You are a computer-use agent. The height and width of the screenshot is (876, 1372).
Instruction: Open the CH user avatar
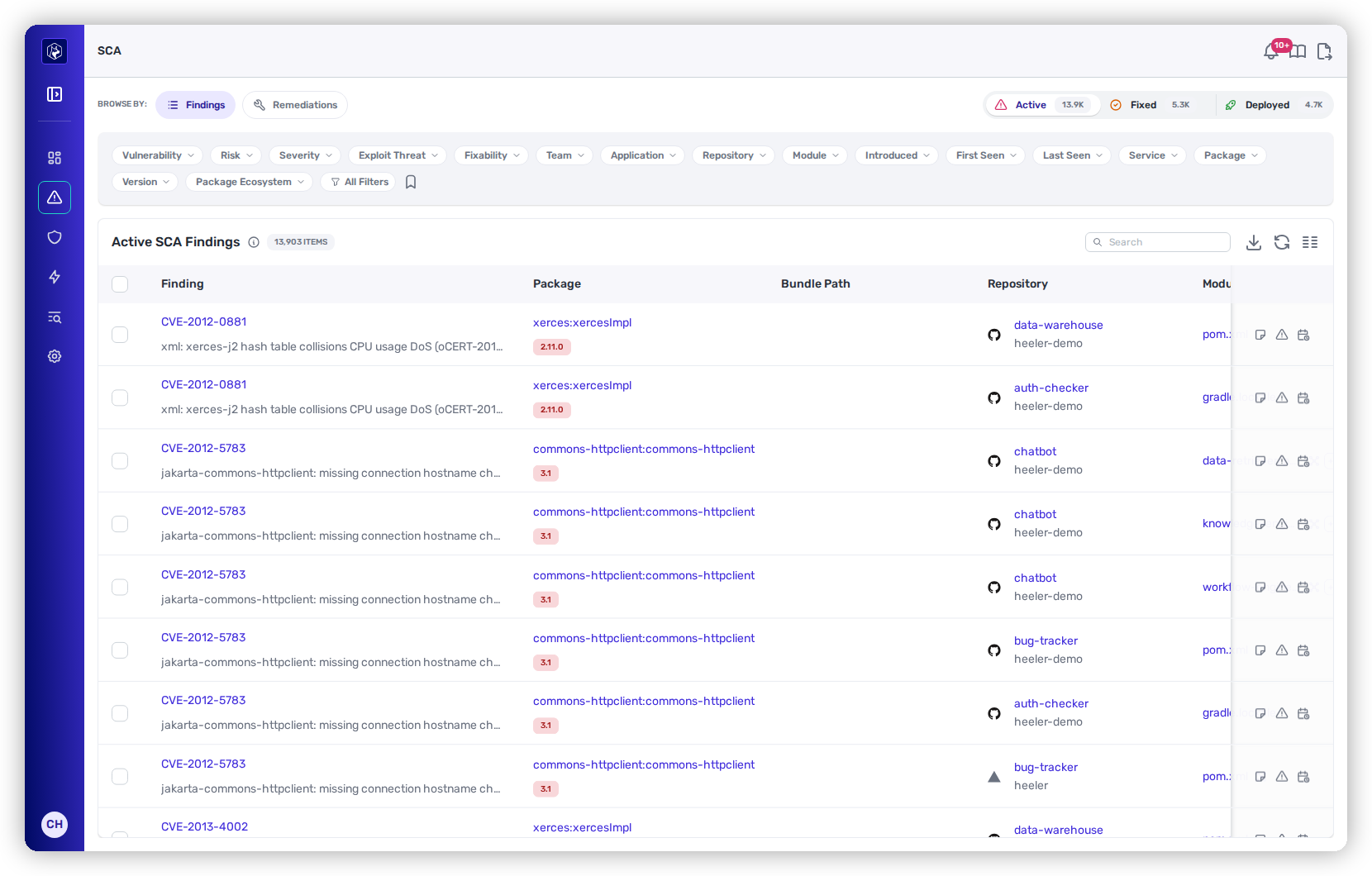[x=55, y=824]
